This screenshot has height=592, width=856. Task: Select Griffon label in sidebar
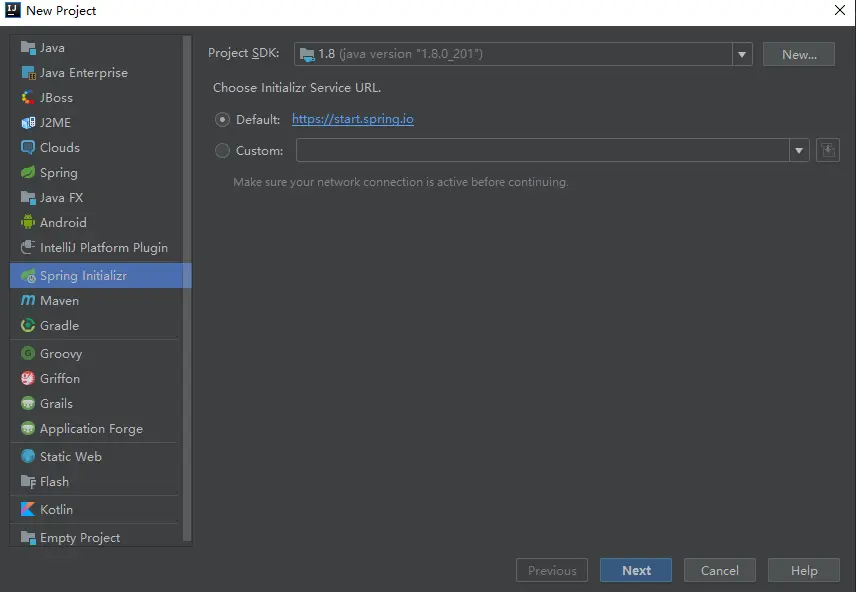point(60,378)
